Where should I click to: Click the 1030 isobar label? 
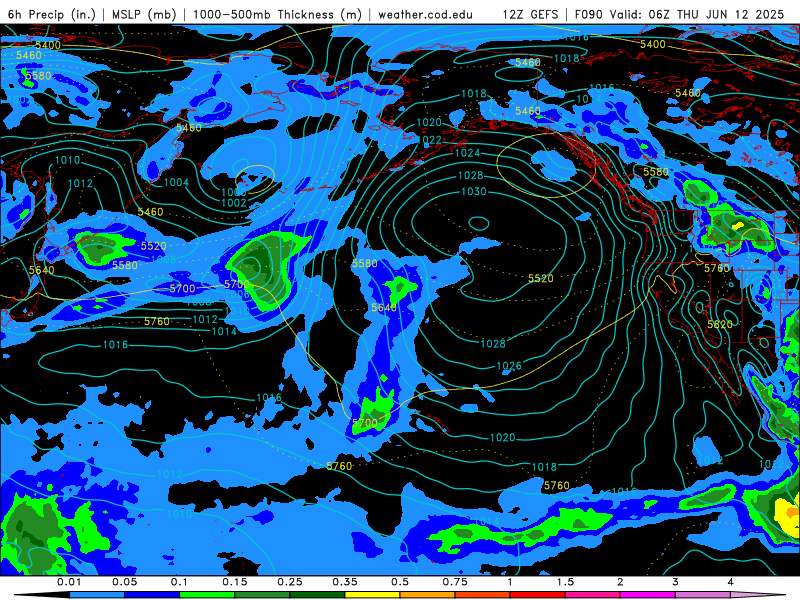point(474,191)
